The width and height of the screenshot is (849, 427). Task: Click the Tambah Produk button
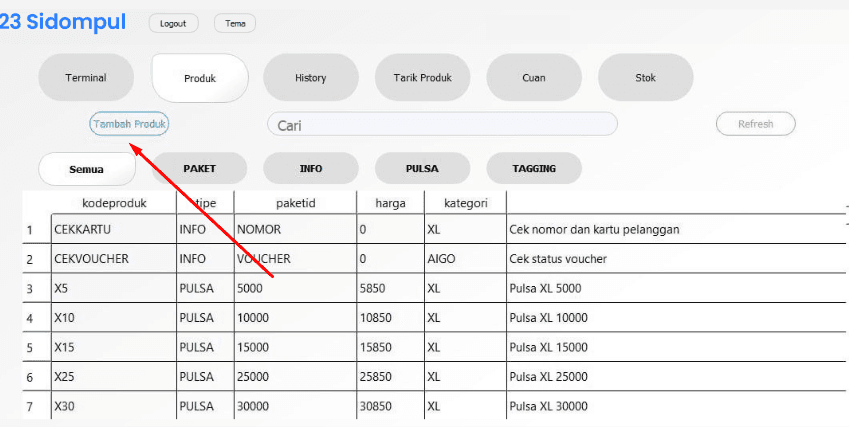[x=129, y=124]
